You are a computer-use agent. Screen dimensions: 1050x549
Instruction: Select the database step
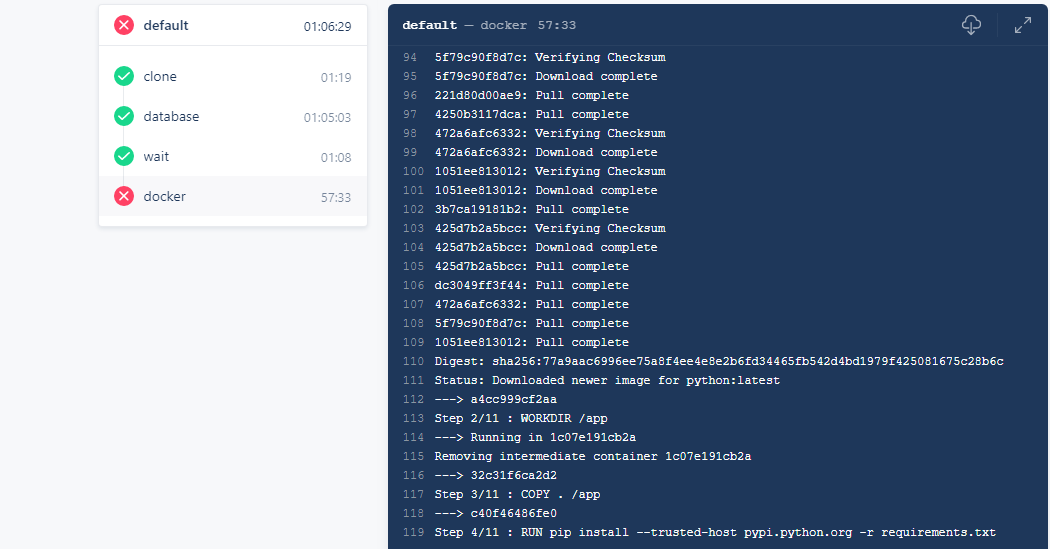233,116
